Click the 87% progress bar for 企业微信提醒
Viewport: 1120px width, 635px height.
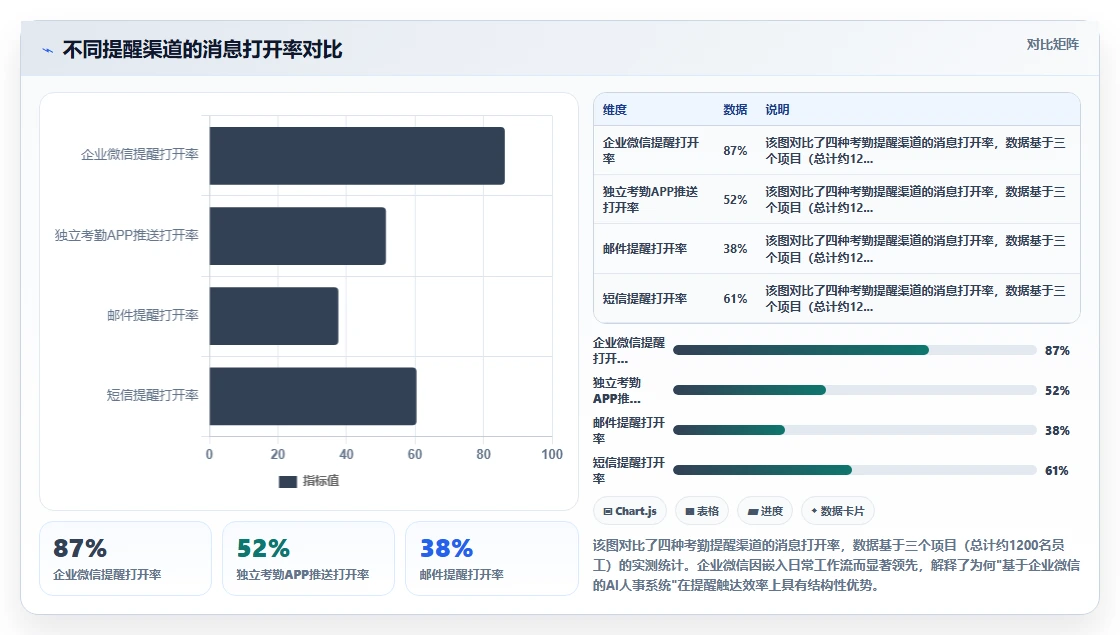pos(854,350)
